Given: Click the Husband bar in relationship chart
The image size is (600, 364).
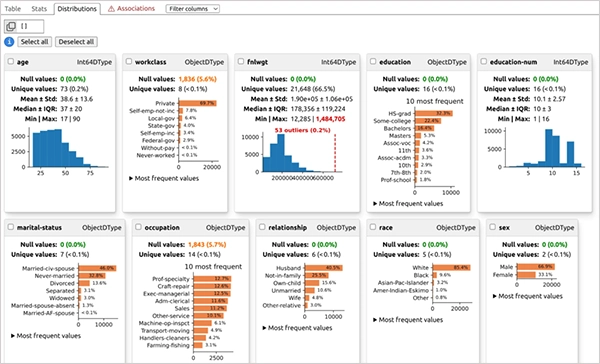Looking at the screenshot, I should point(324,268).
